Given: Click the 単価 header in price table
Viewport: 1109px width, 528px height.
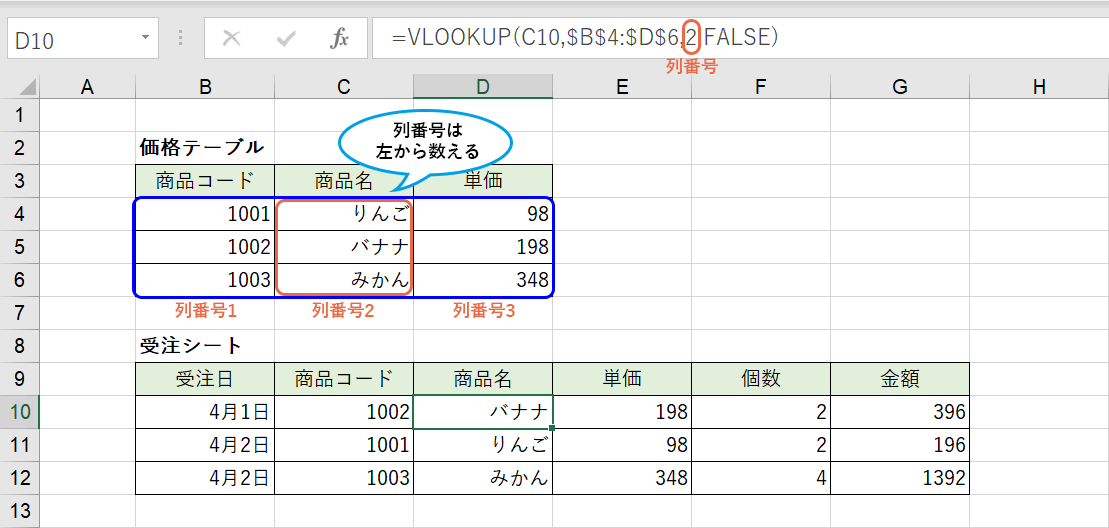Looking at the screenshot, I should pyautogui.click(x=483, y=181).
